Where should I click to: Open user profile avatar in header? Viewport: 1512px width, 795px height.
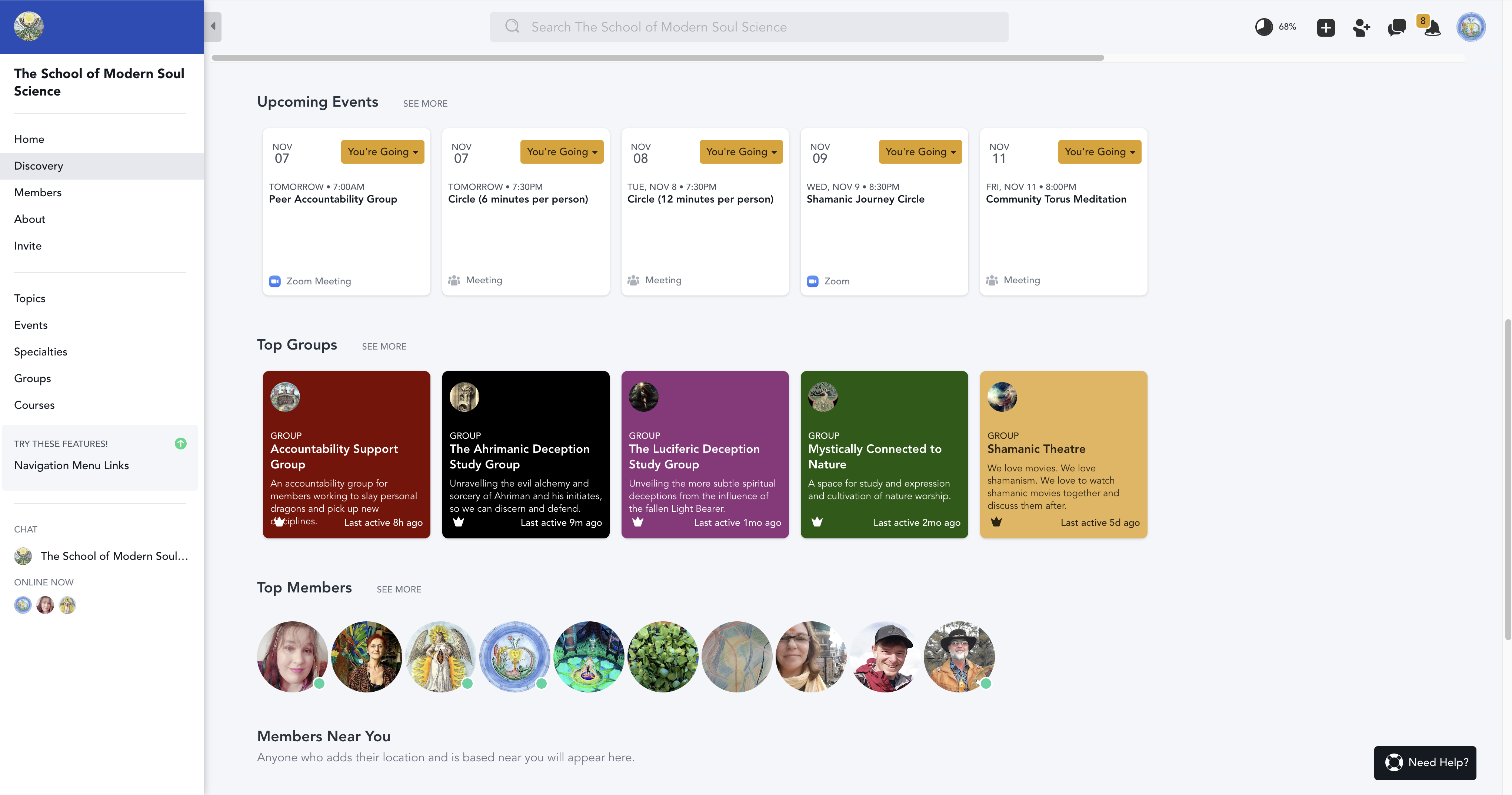click(1470, 27)
